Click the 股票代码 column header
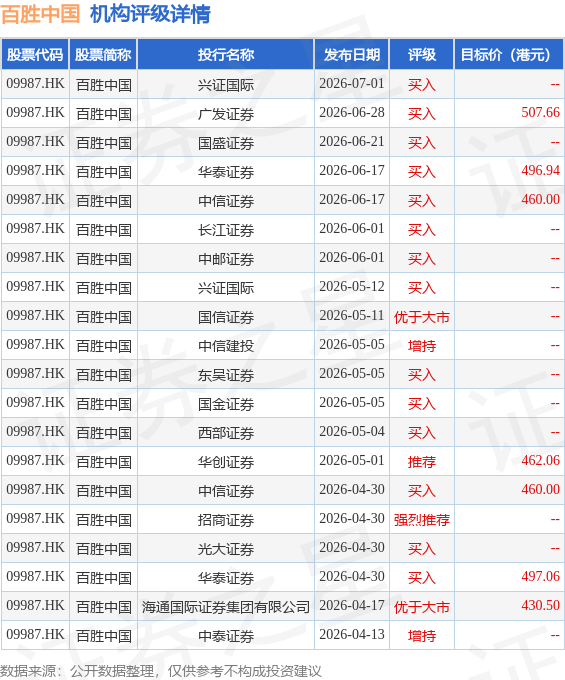 [35, 55]
